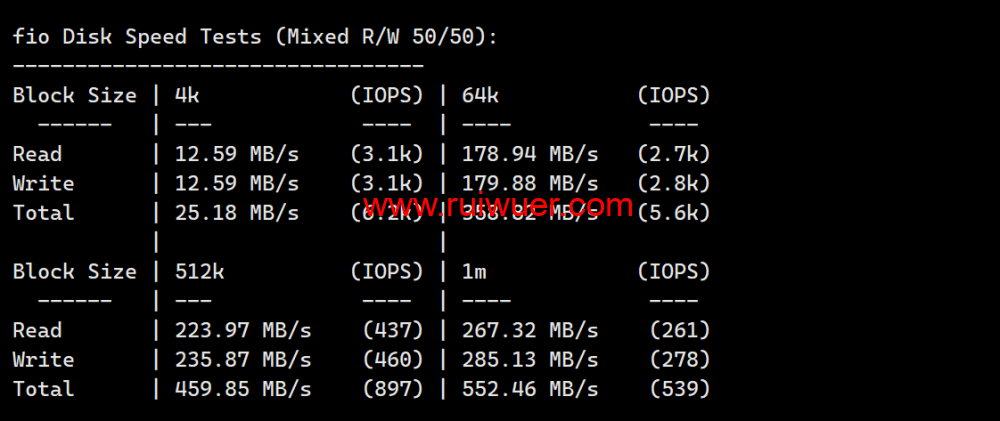Click the (5.6k) IOPS total value
The height and width of the screenshot is (421, 1000).
click(x=674, y=213)
